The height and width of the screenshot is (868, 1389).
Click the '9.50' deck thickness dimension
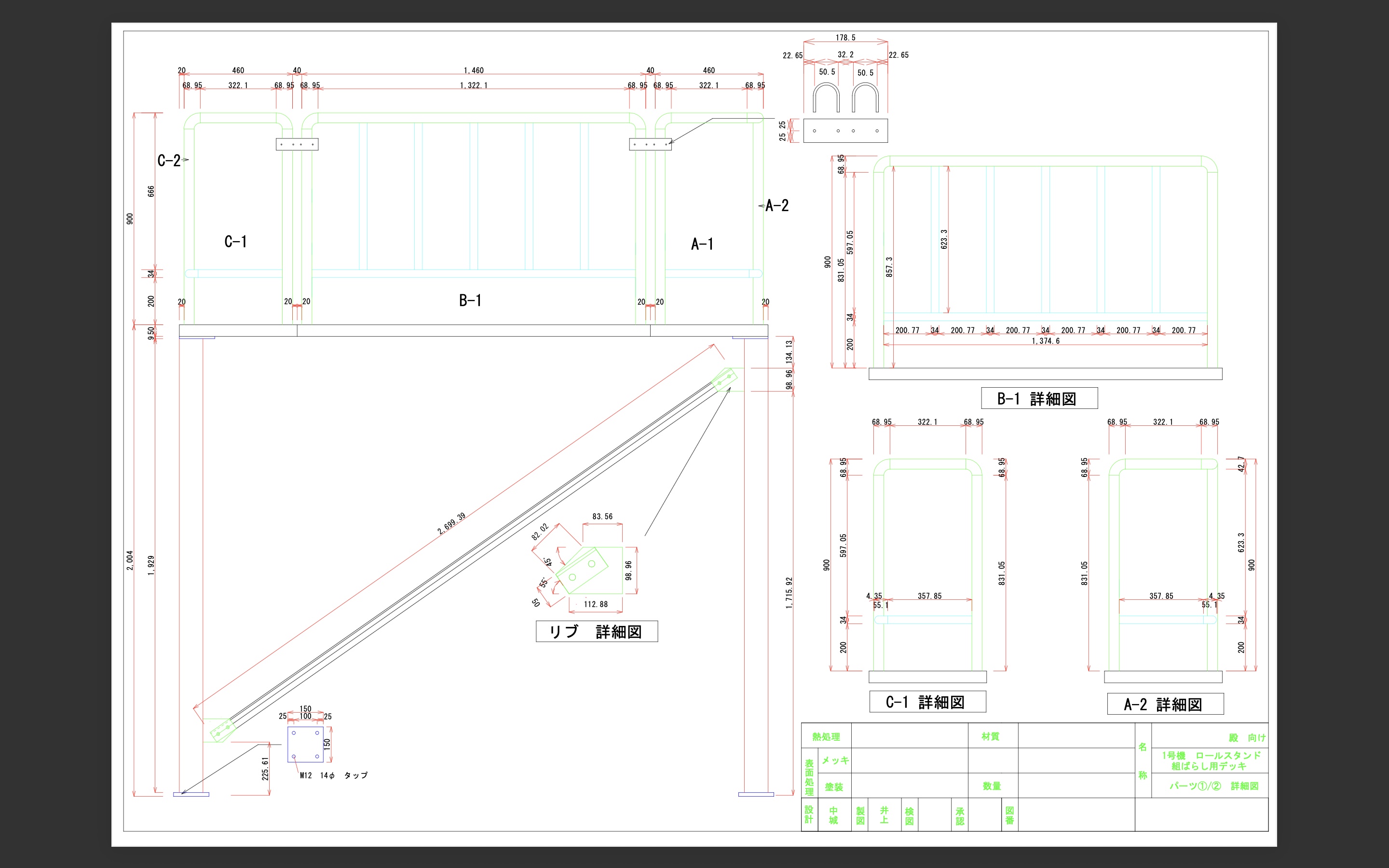coord(151,334)
